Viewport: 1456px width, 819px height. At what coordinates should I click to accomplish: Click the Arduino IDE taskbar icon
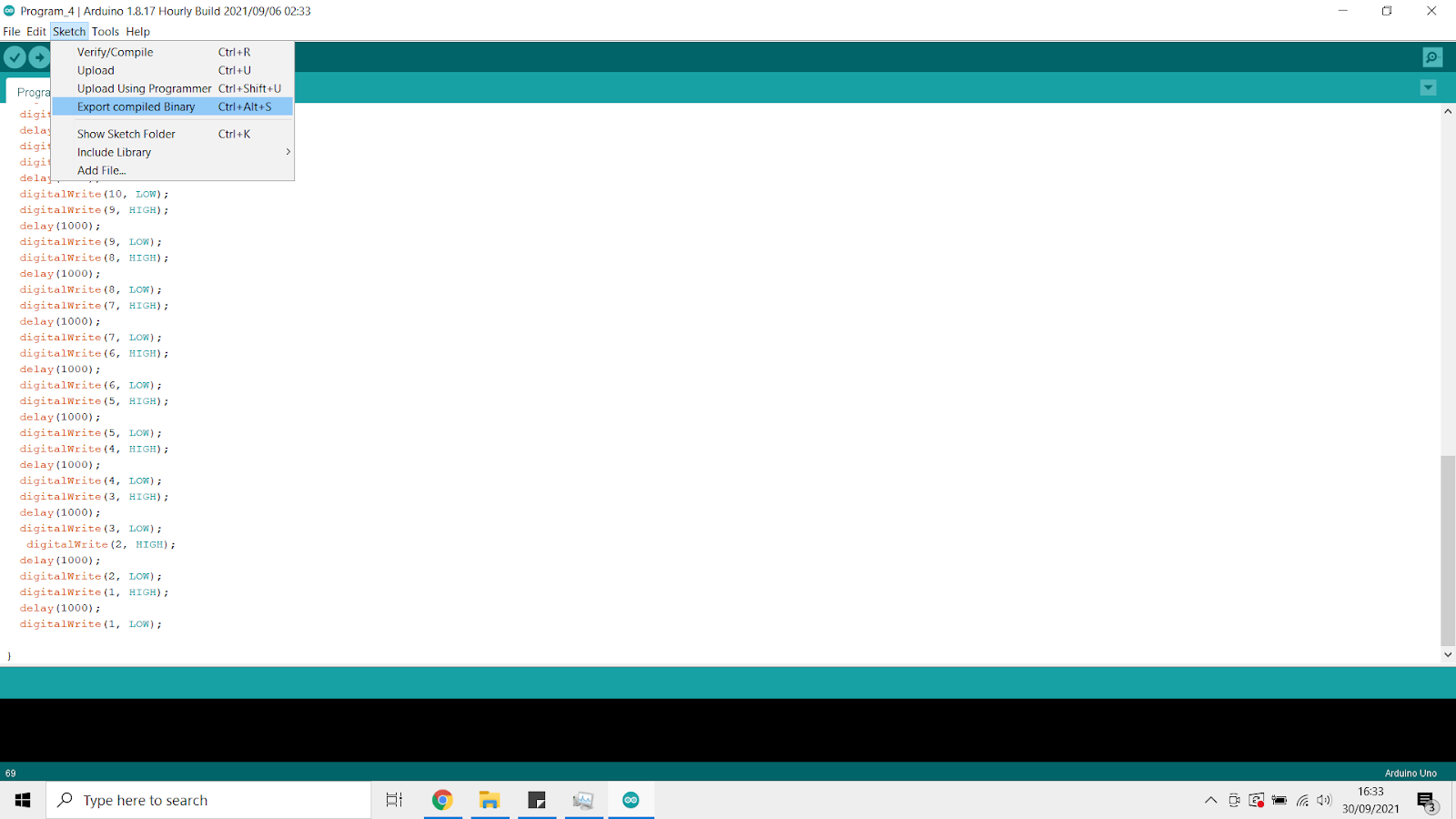[x=631, y=800]
